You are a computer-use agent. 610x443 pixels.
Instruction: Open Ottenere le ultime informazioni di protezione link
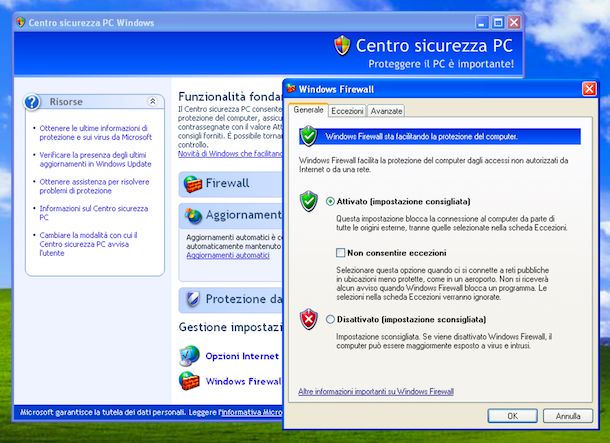pyautogui.click(x=96, y=133)
